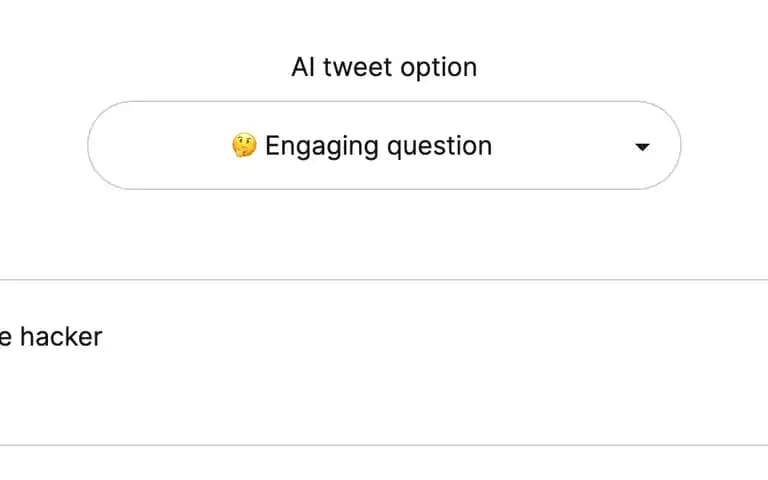Click the word 'question' in the dropdown
Image resolution: width=768 pixels, height=480 pixels.
tap(439, 146)
